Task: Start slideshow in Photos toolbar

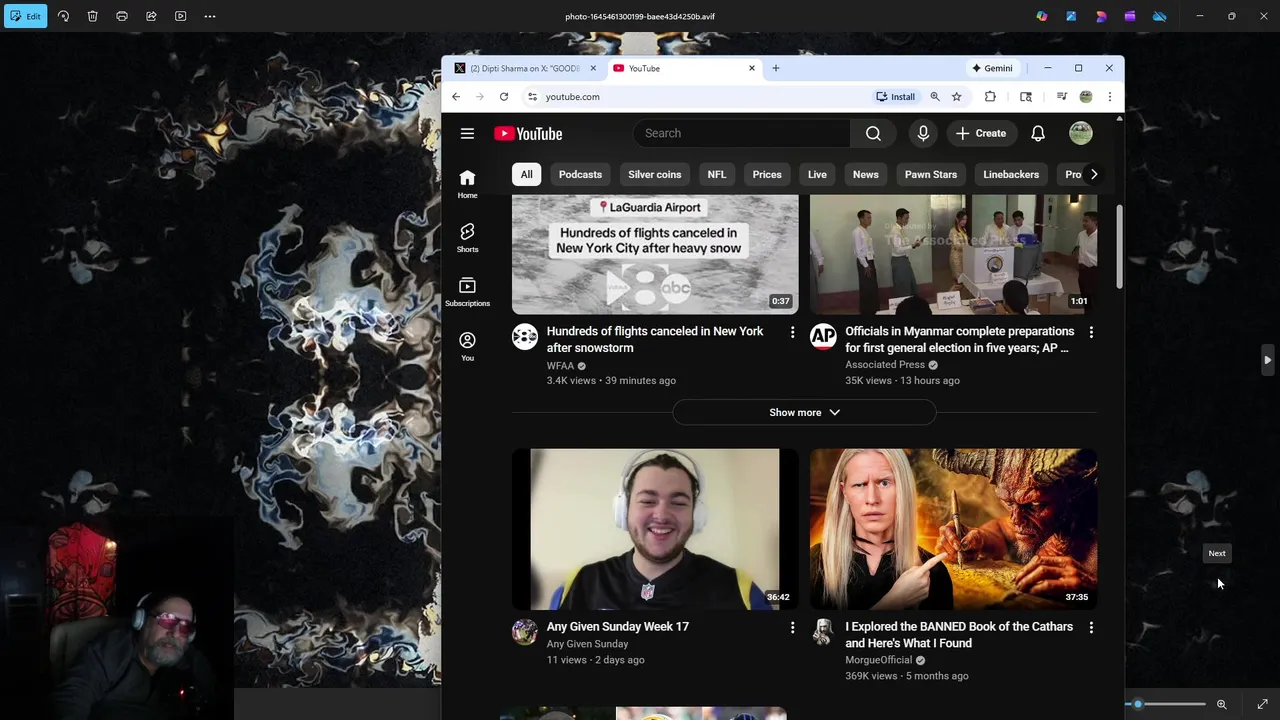Action: coord(180,16)
